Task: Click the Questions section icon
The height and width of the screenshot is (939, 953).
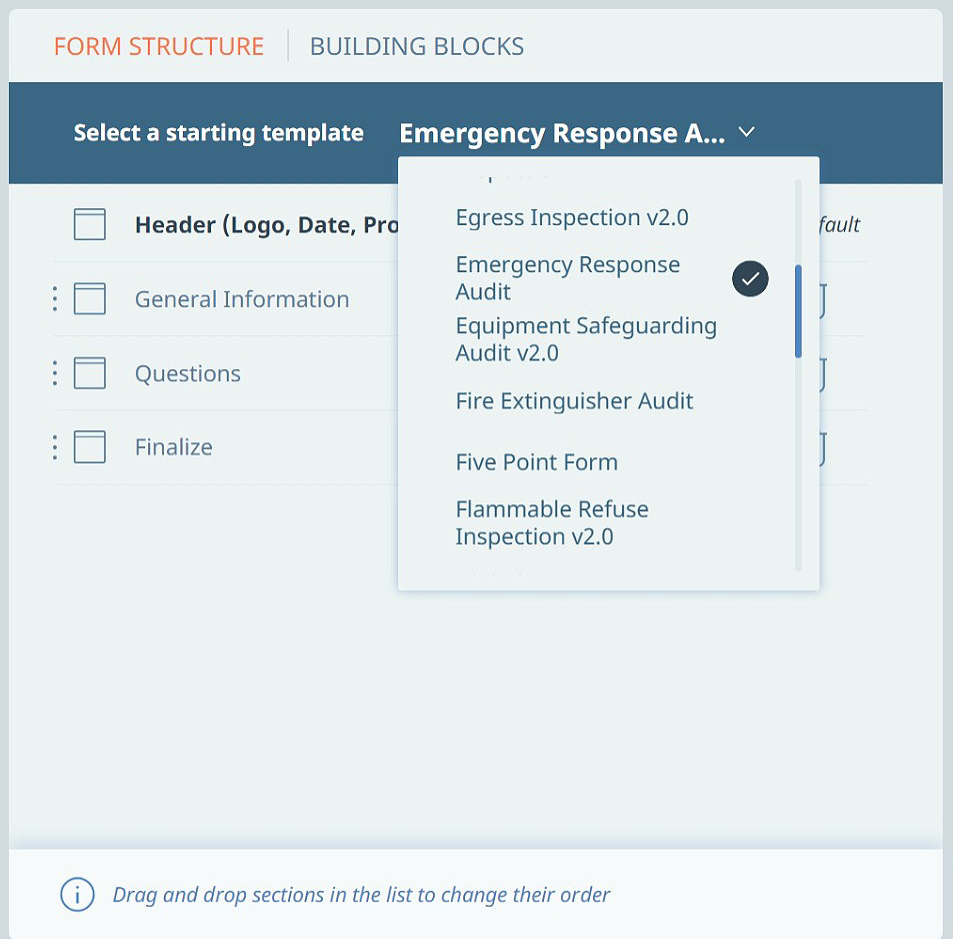Action: pos(89,373)
